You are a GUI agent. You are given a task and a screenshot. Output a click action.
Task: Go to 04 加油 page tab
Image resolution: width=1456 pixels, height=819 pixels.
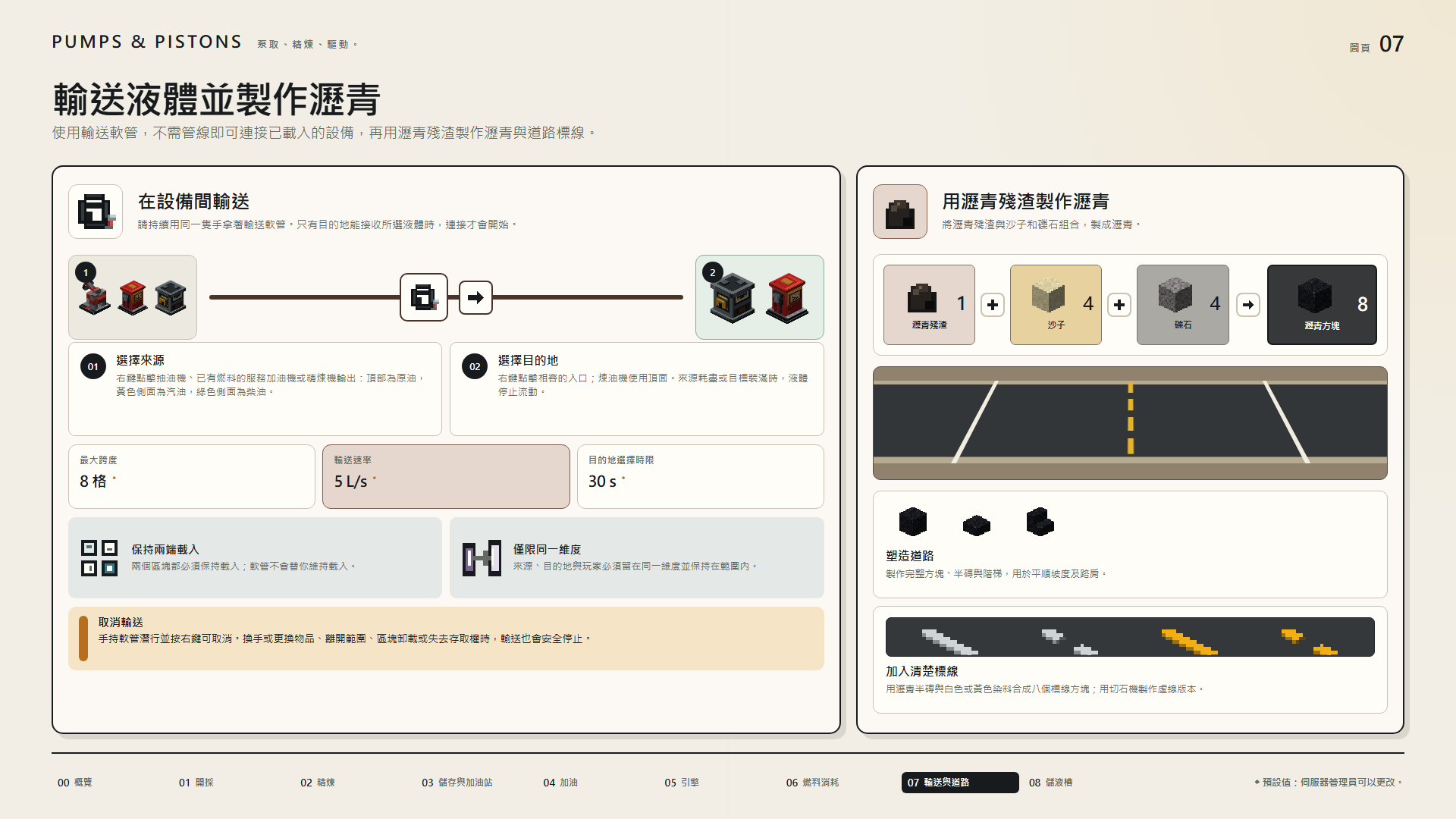click(560, 783)
